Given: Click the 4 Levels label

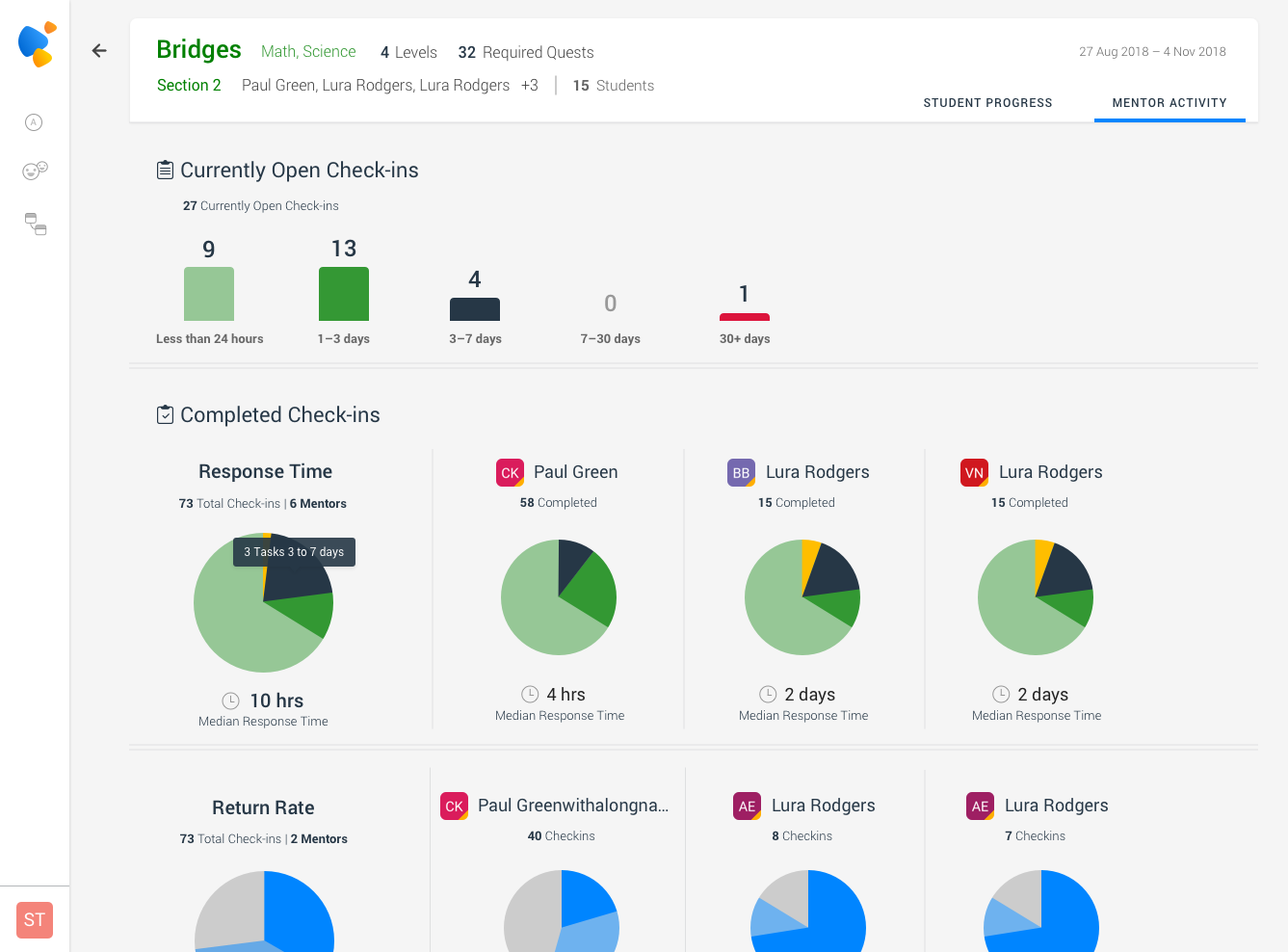Looking at the screenshot, I should 408,52.
